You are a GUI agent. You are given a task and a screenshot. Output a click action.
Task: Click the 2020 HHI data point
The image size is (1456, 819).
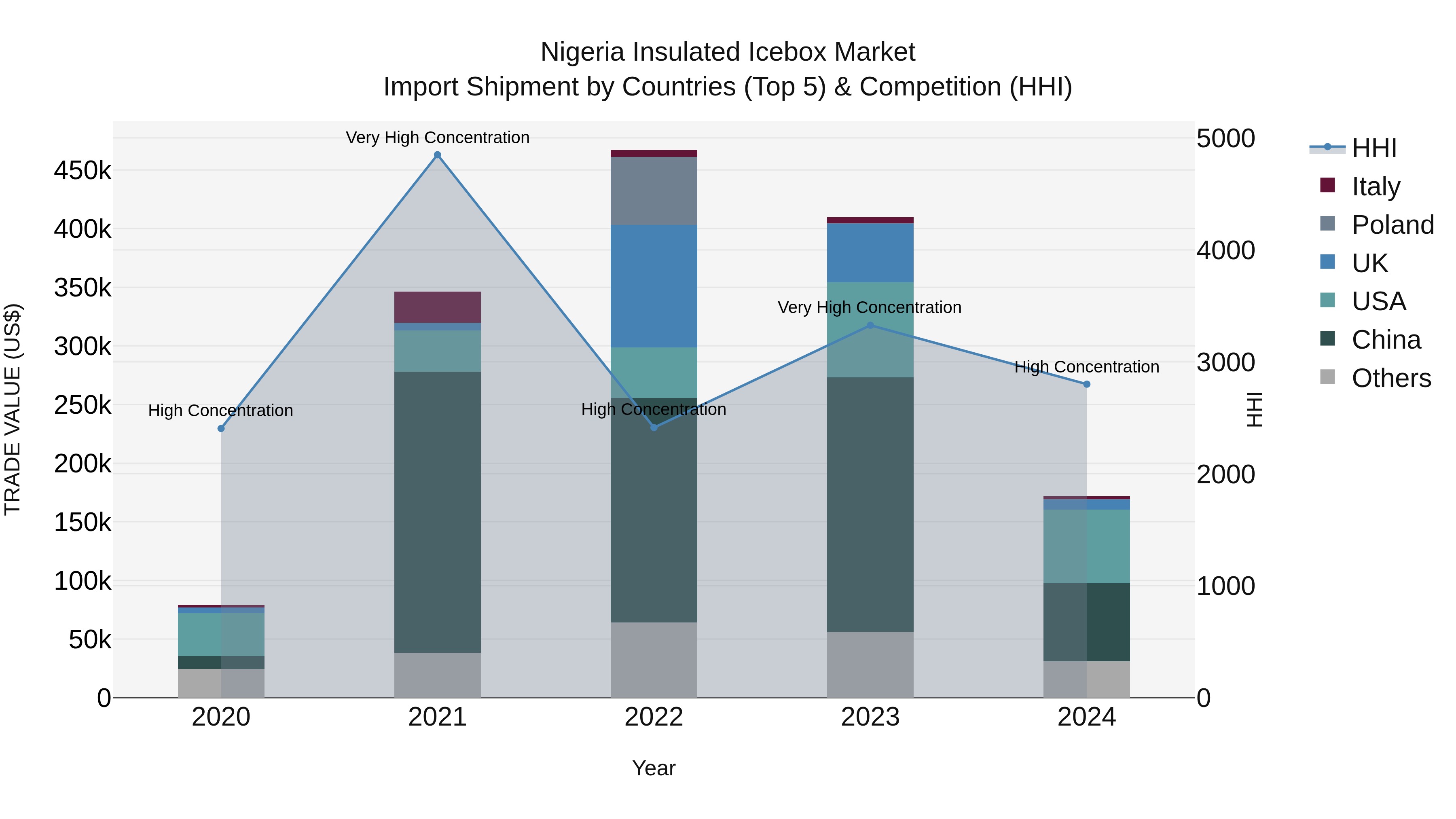[221, 428]
